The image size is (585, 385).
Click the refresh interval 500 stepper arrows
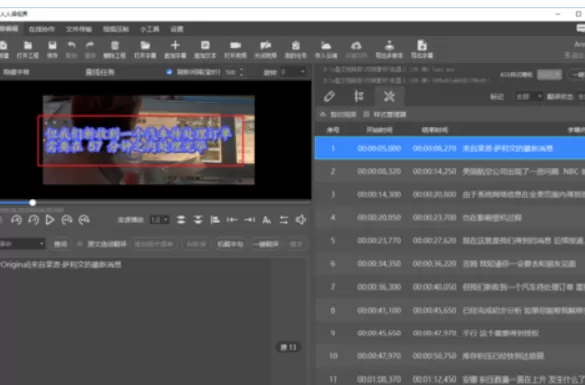(x=241, y=72)
